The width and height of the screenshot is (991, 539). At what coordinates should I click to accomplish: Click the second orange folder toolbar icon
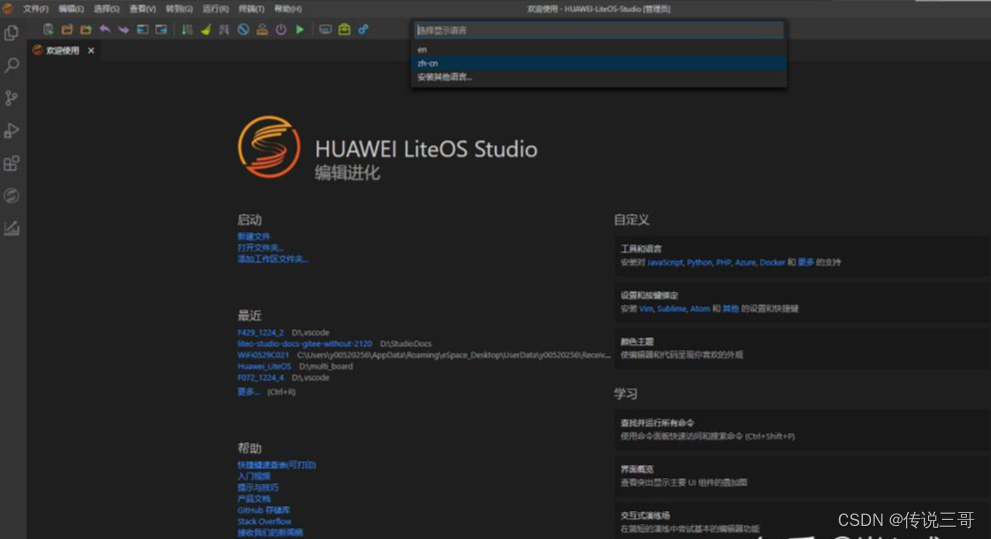(86, 29)
